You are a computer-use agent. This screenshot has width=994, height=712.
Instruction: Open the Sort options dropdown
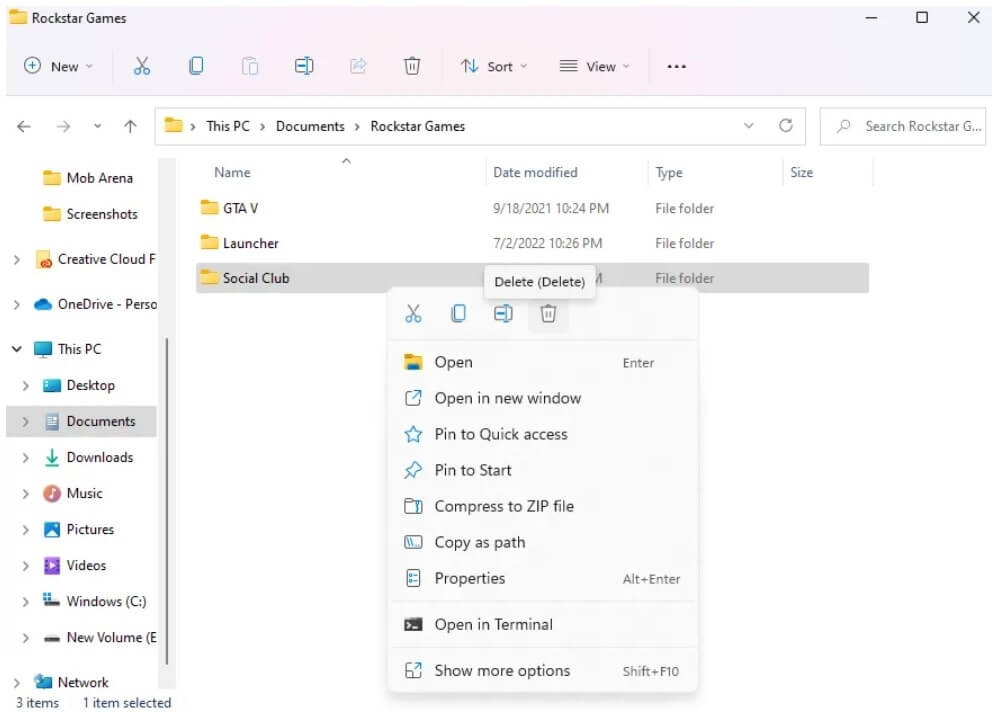pyautogui.click(x=494, y=66)
